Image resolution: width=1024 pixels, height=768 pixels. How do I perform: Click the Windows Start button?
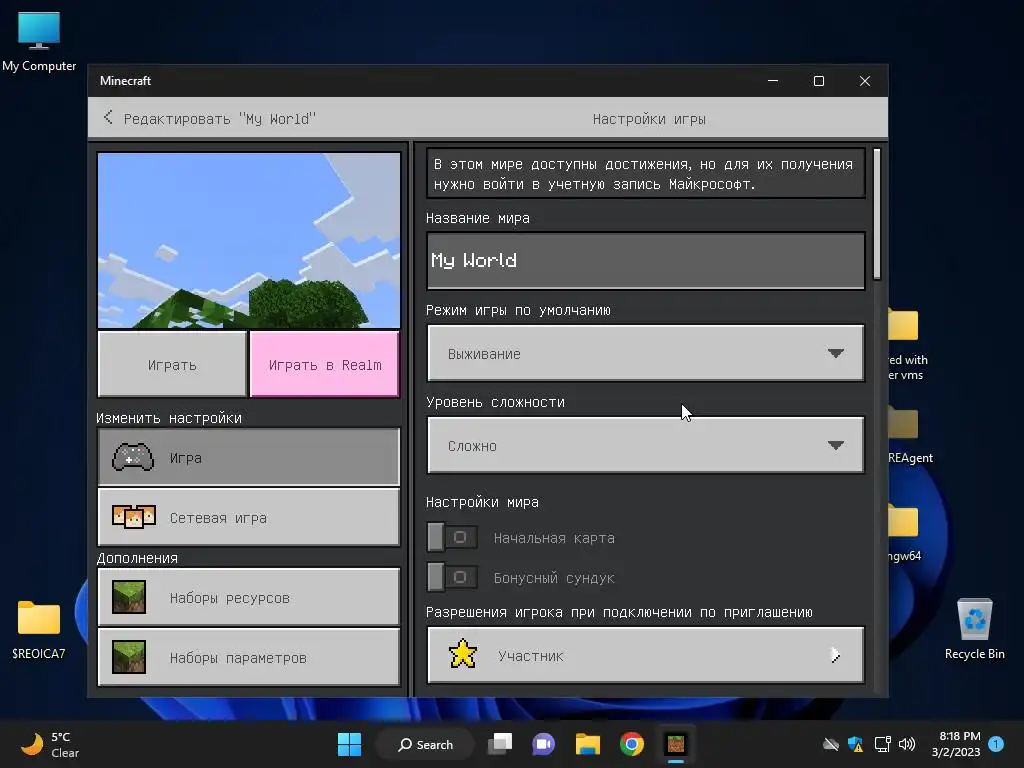pos(349,744)
